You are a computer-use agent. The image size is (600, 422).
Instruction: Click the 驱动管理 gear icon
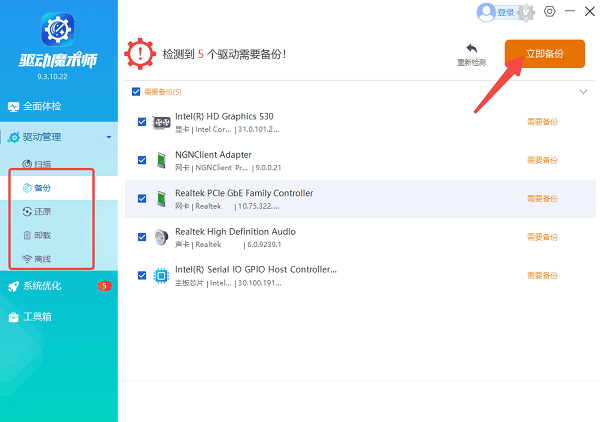tap(13, 137)
